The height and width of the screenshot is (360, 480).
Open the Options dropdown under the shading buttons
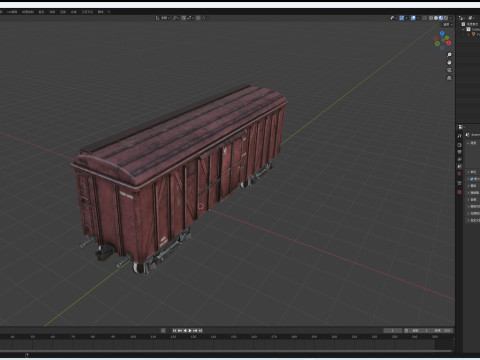pos(447,24)
